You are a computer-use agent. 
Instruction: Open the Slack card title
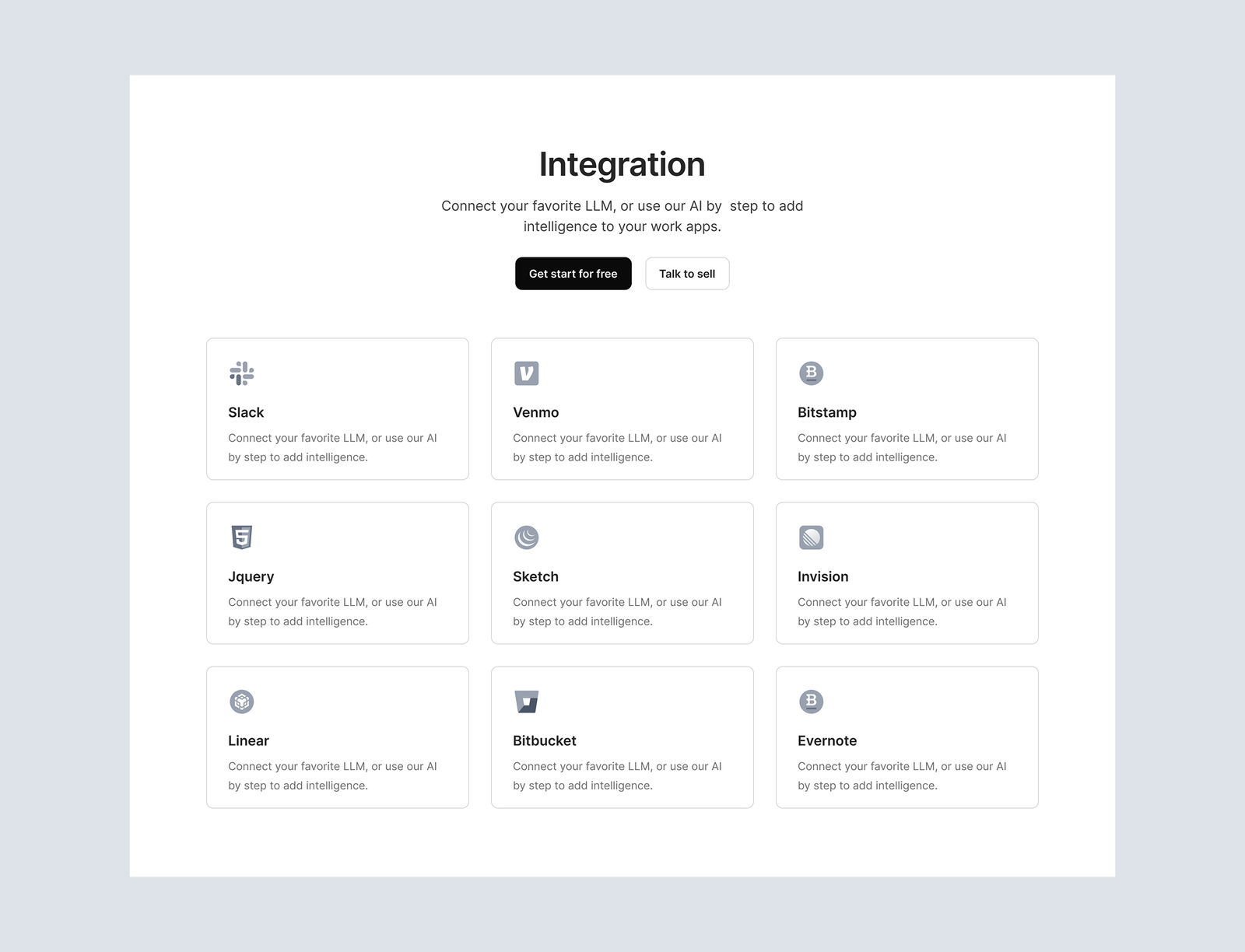click(x=246, y=412)
